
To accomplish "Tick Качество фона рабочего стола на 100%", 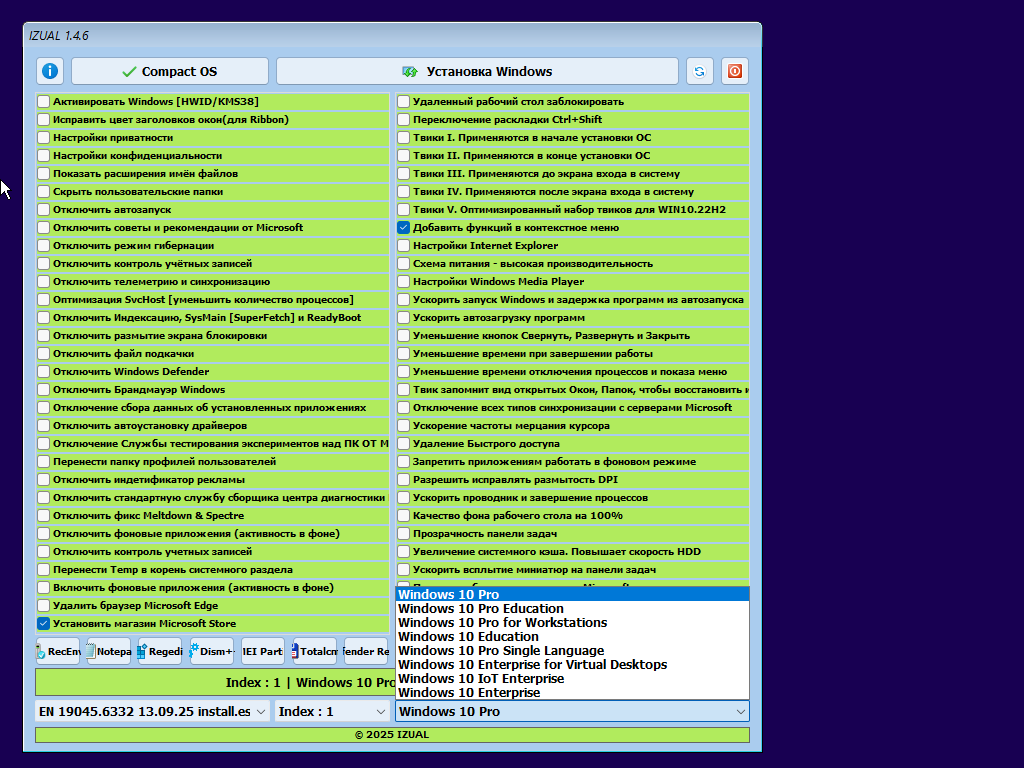I will click(x=404, y=515).
